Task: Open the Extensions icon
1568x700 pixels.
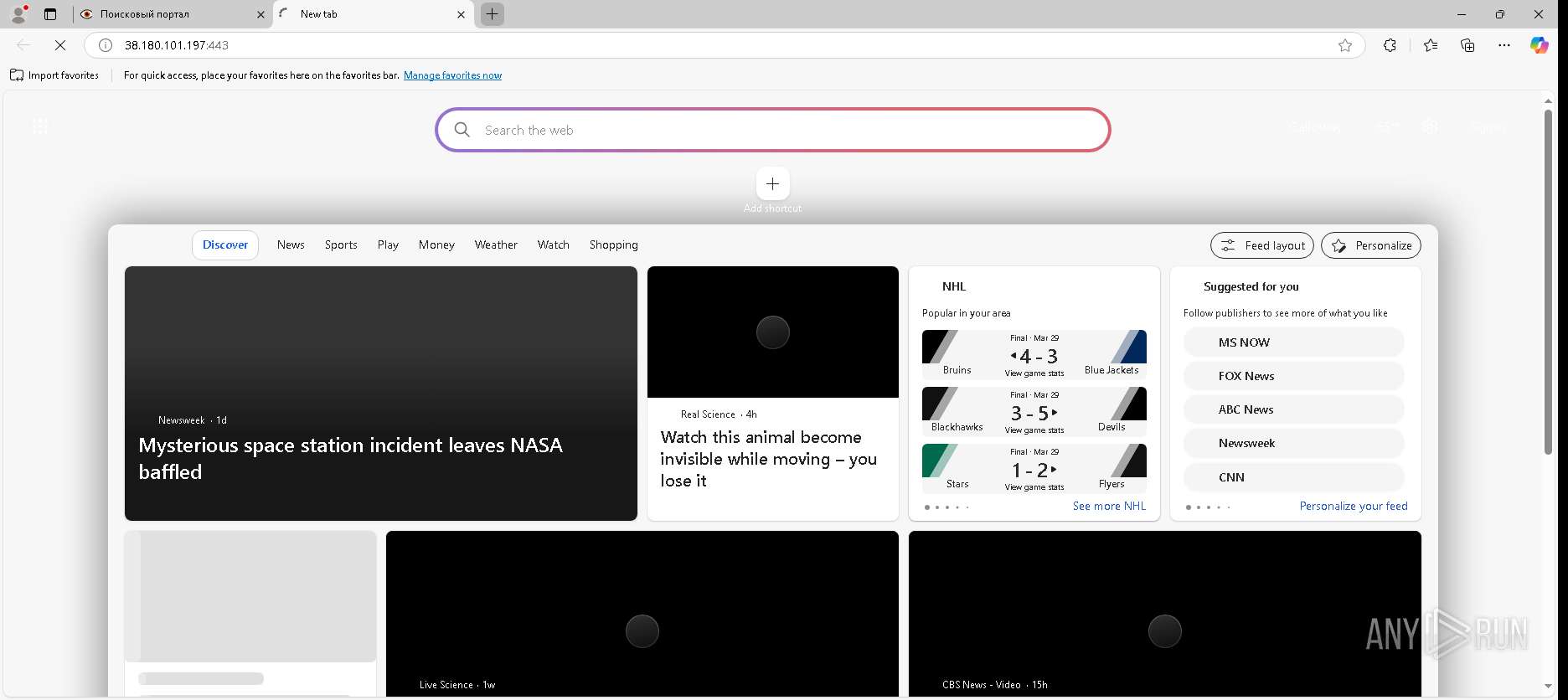Action: pos(1390,45)
